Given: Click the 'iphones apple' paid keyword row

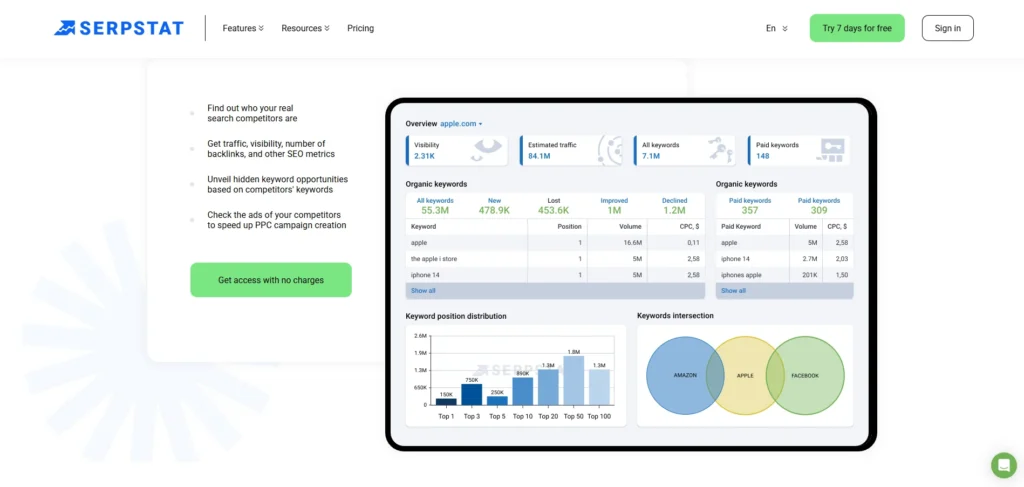Looking at the screenshot, I should pyautogui.click(x=784, y=275).
